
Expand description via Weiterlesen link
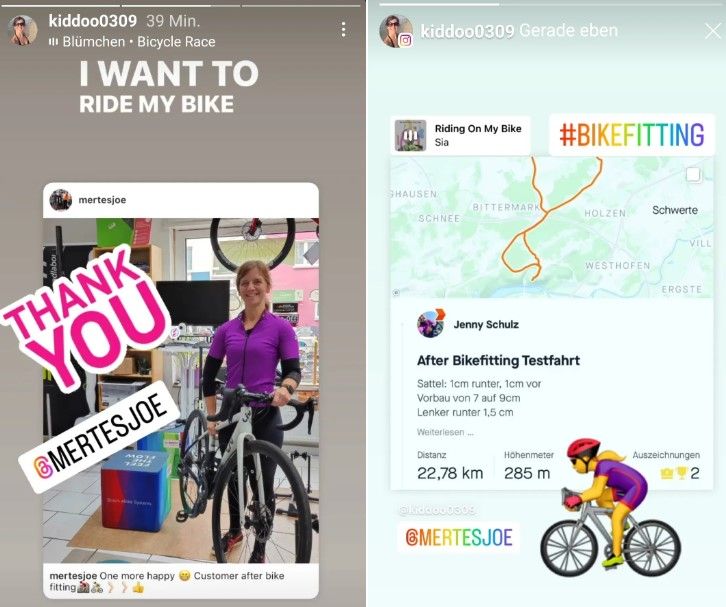click(445, 432)
